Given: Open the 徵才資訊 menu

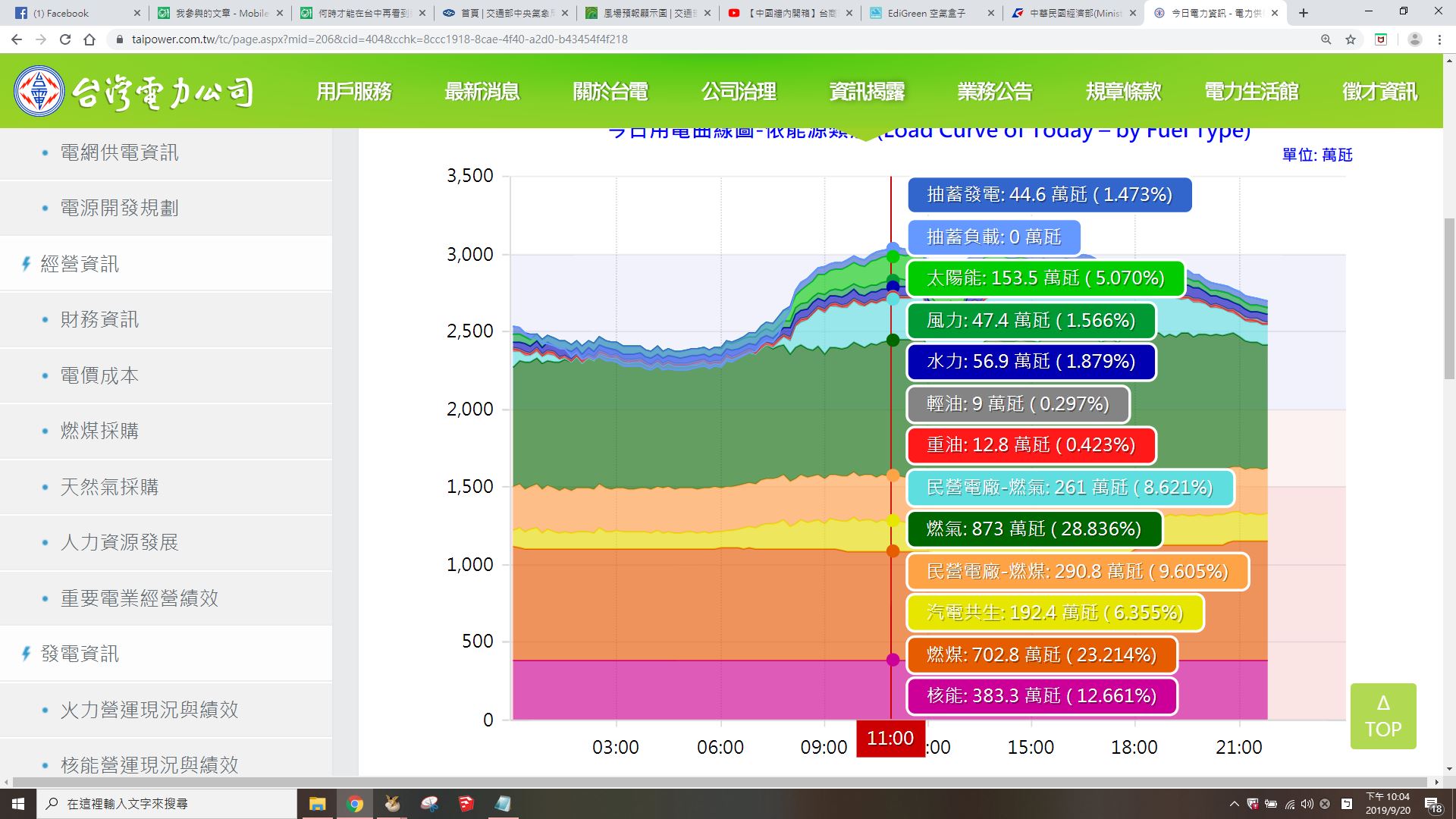Looking at the screenshot, I should (1379, 92).
